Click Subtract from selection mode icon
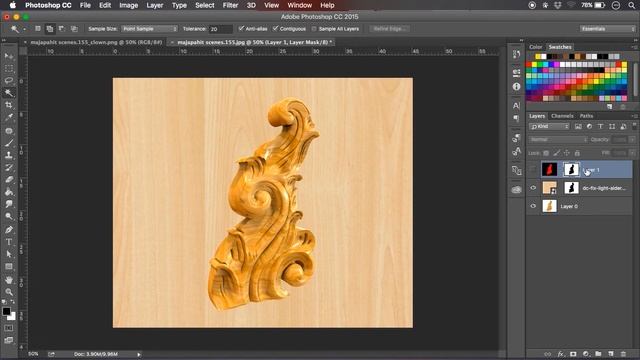Viewport: 640px width, 360px height. [62, 29]
